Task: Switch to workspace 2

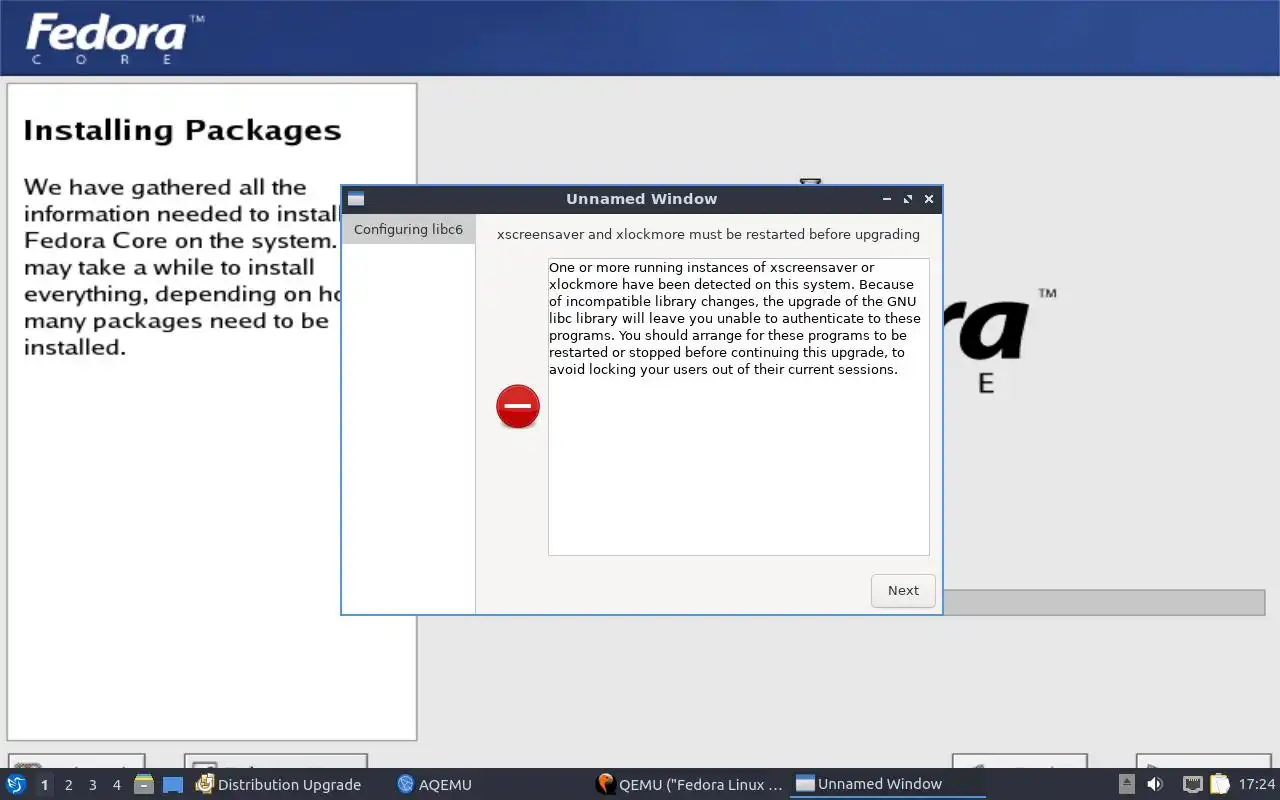Action: [68, 785]
